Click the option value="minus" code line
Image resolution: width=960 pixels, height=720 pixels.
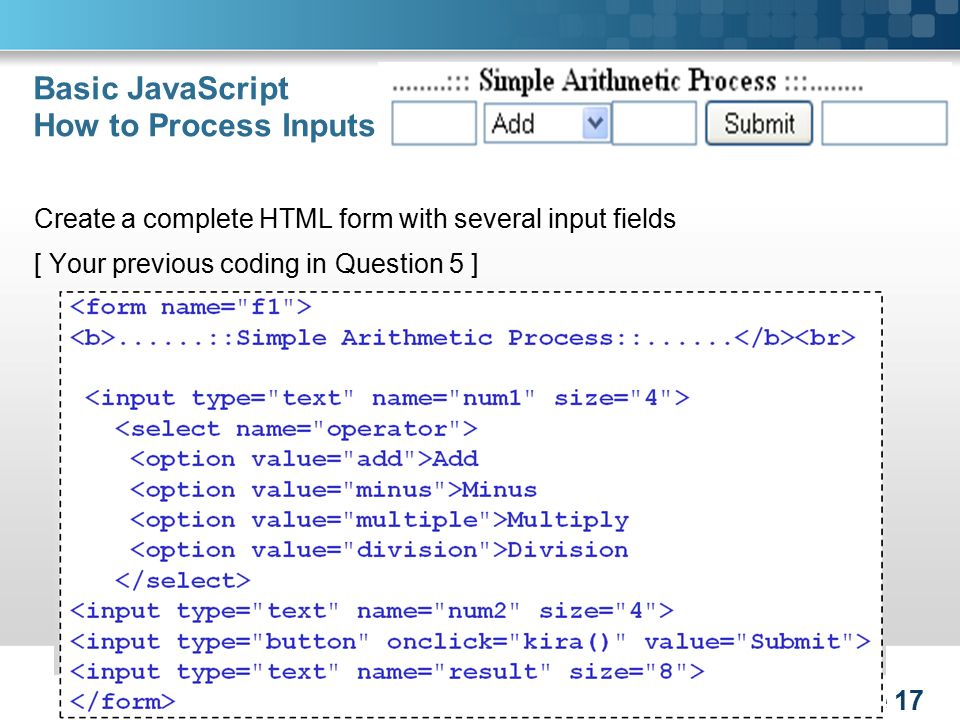334,489
